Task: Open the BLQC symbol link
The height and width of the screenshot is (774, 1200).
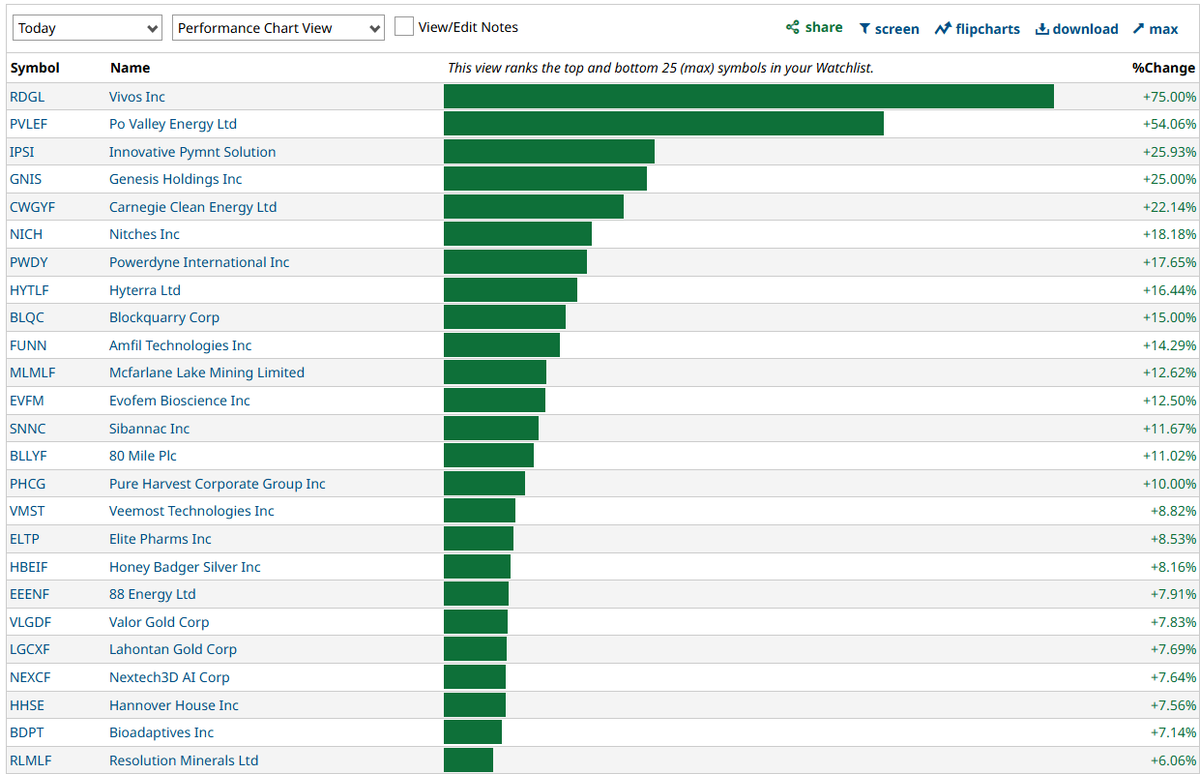Action: (27, 317)
